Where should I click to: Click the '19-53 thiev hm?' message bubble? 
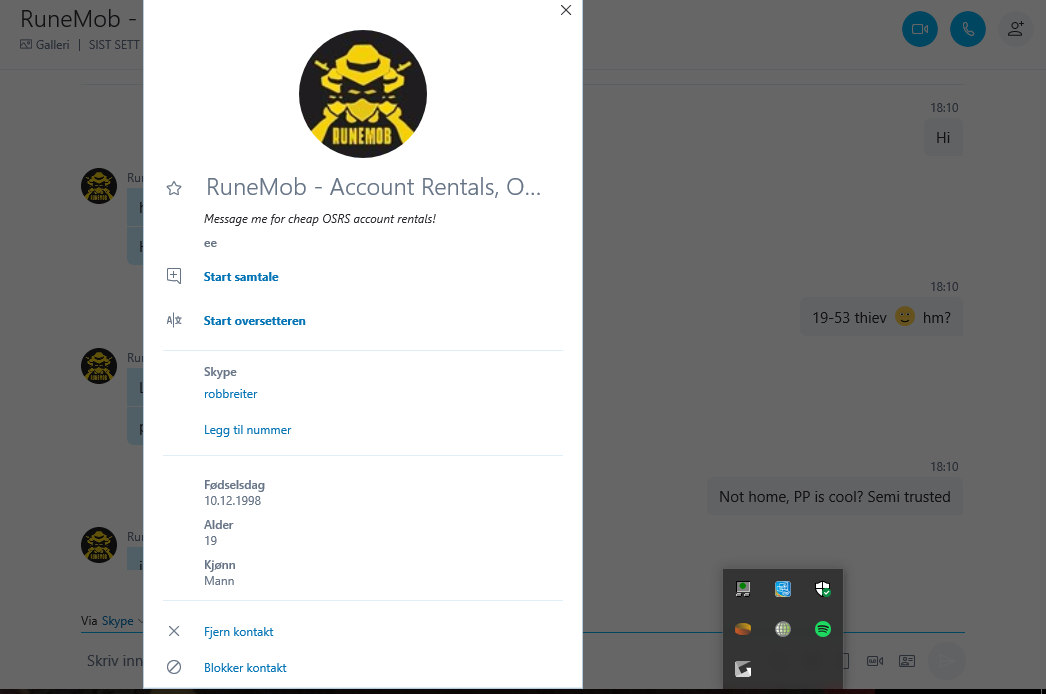881,317
